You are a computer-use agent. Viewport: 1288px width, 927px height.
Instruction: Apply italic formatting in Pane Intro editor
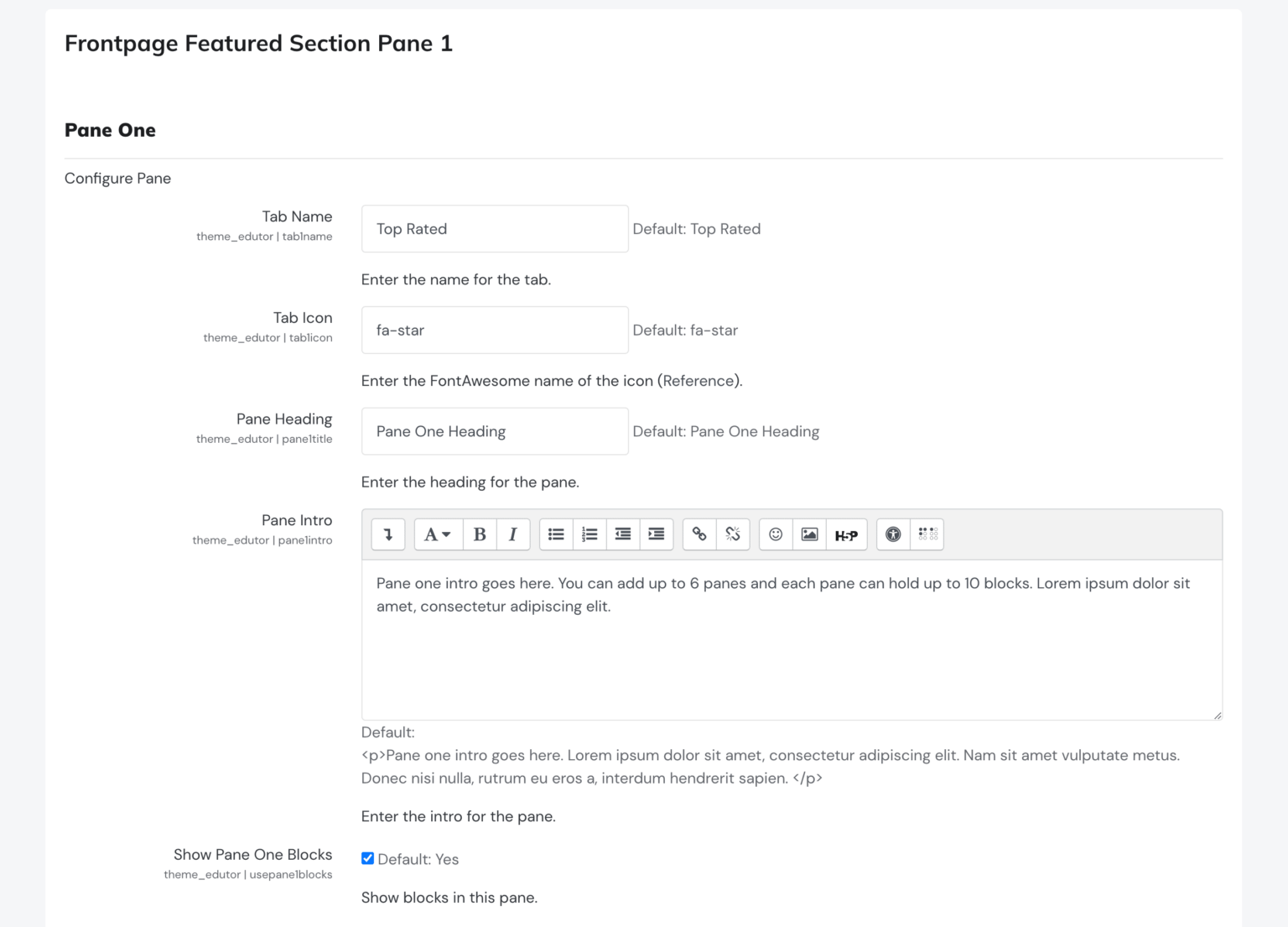click(x=512, y=534)
